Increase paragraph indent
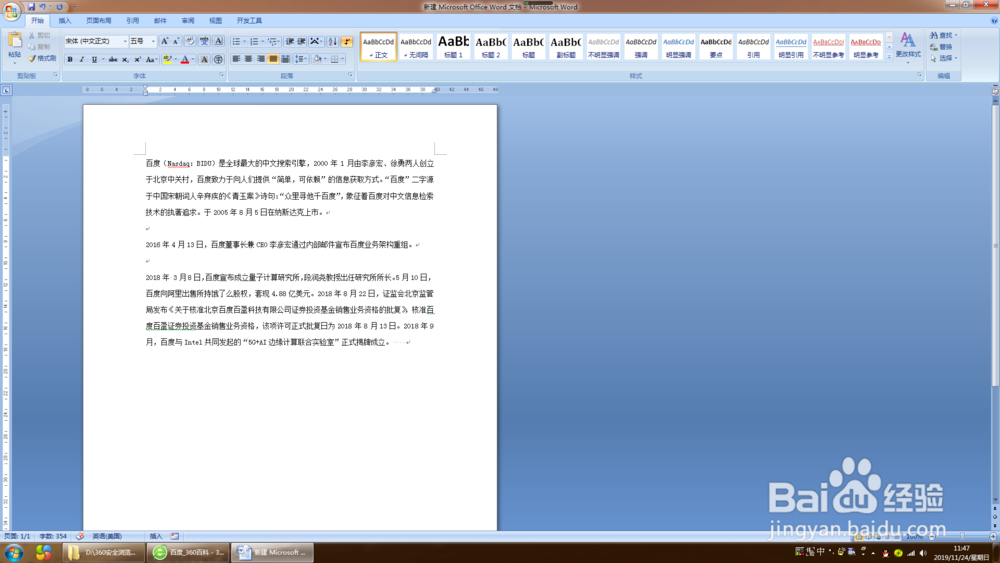 pos(302,41)
